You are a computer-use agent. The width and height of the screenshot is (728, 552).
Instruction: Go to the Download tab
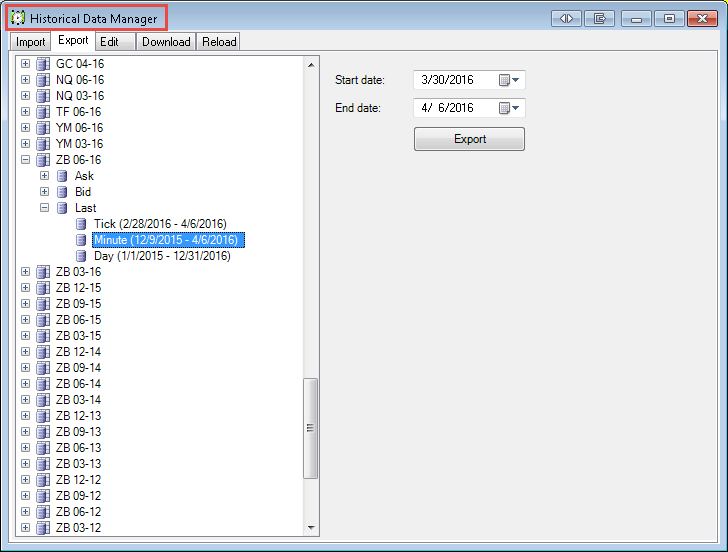pyautogui.click(x=166, y=42)
